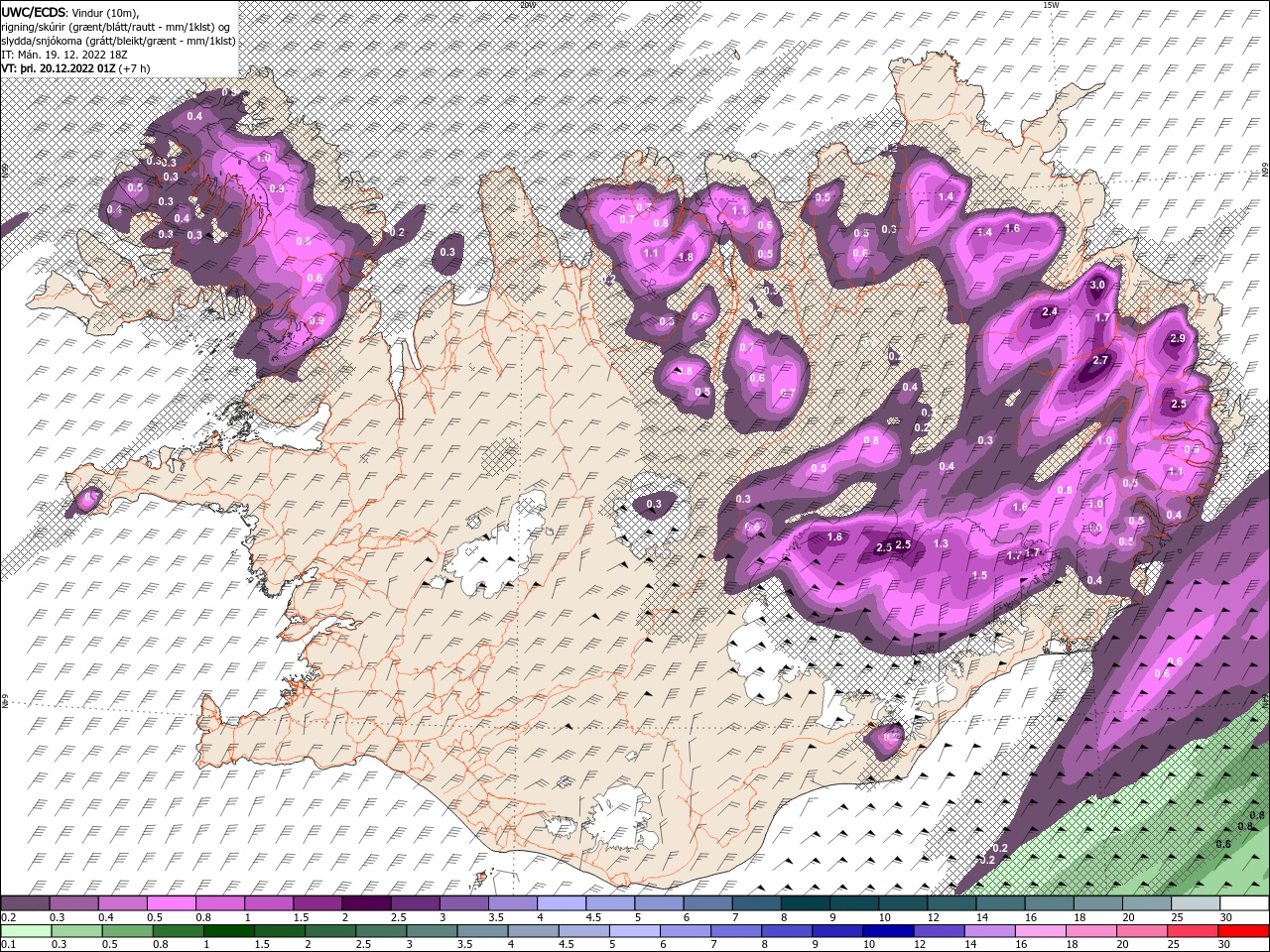
Task: Click the bright red 30 rain legend swatch
Action: 1244,931
